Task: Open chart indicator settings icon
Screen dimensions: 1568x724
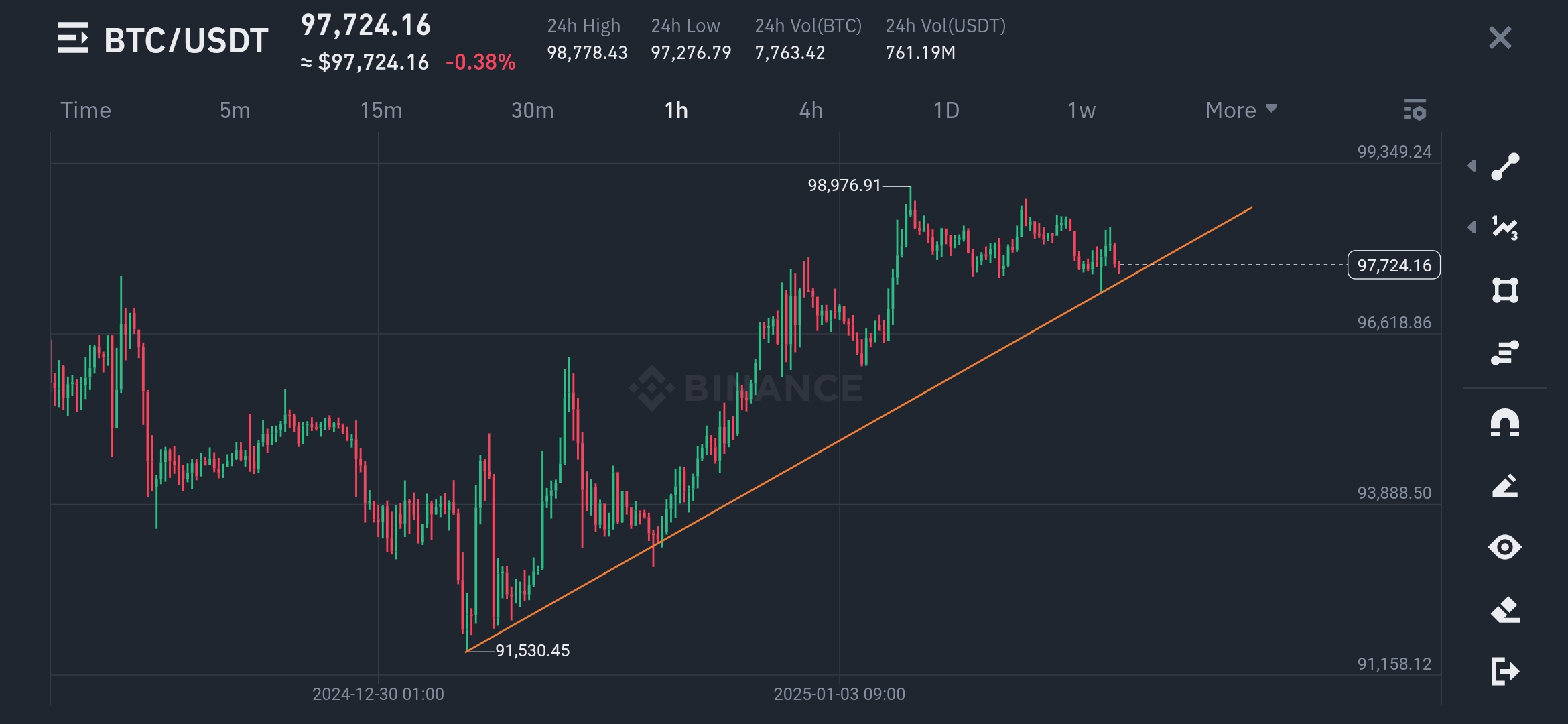Action: pos(1415,109)
